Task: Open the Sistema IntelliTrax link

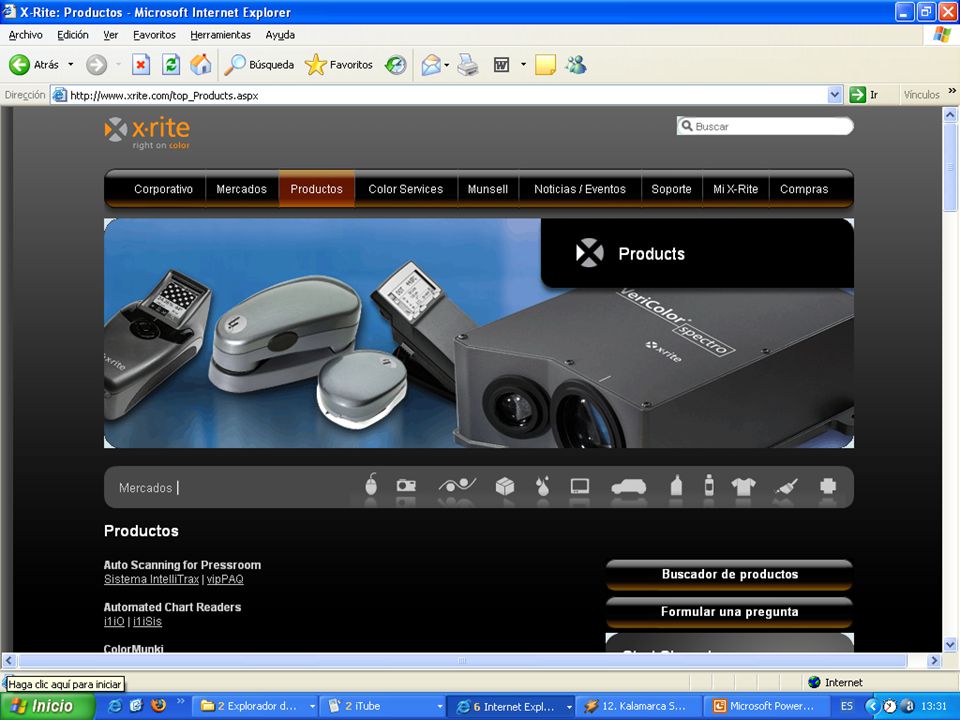Action: (151, 579)
